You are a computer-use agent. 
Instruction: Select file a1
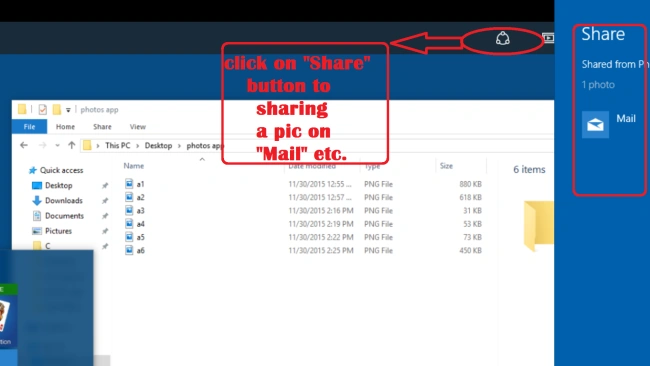click(x=141, y=184)
